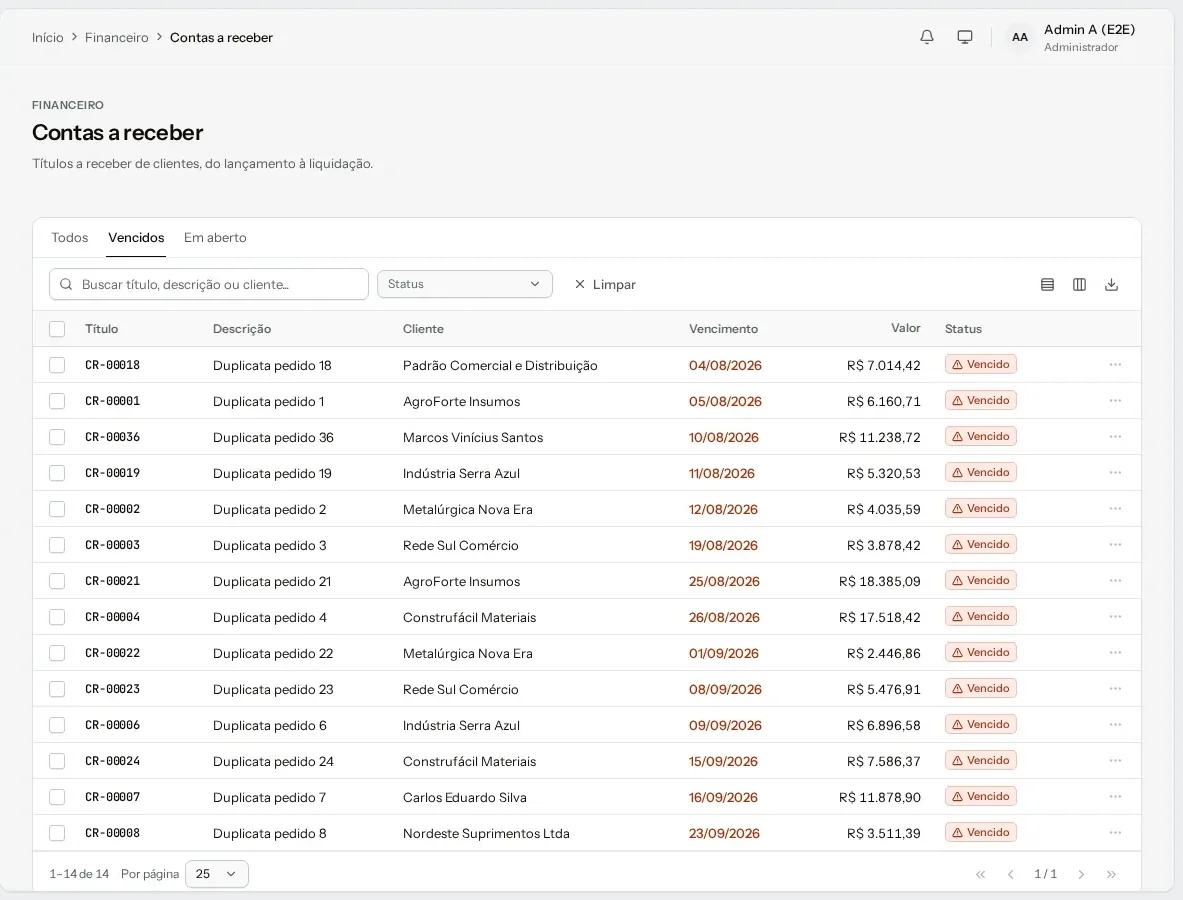Click description Duplicata pedido 24
The height and width of the screenshot is (900, 1183).
pos(272,762)
